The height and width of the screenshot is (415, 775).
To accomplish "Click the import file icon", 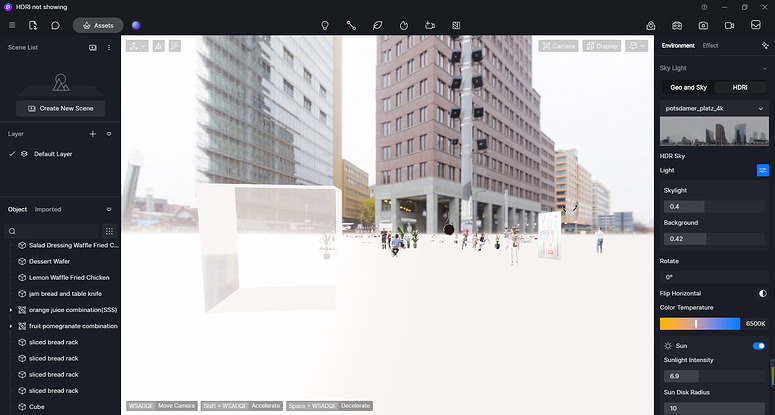I will click(33, 25).
